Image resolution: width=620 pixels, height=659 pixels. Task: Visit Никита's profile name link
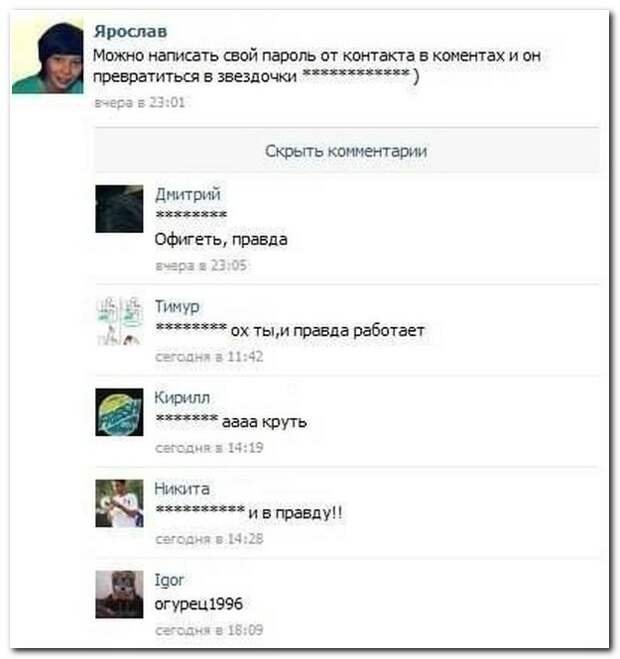[x=182, y=488]
